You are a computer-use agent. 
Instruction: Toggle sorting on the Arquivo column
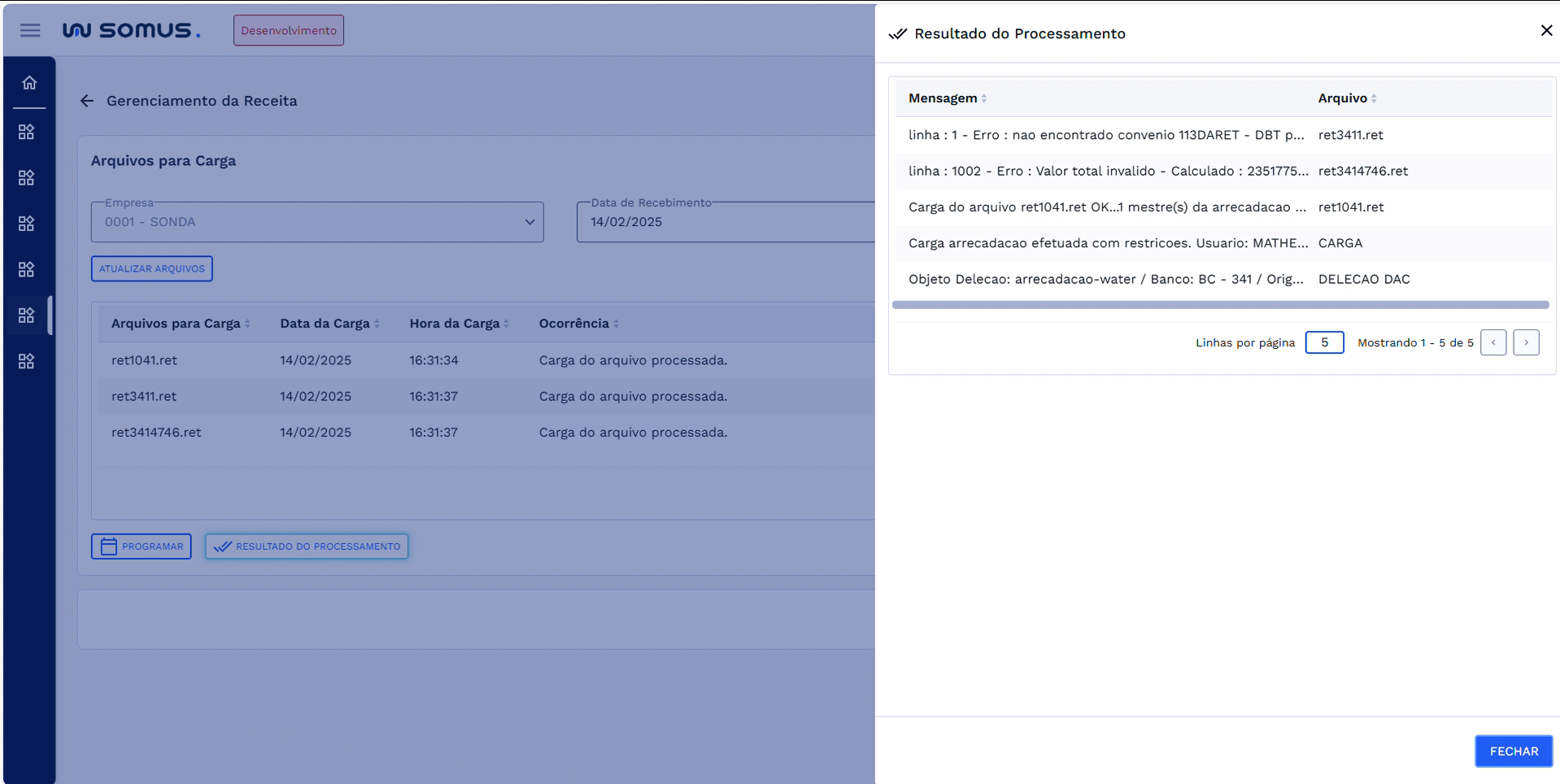(1374, 98)
